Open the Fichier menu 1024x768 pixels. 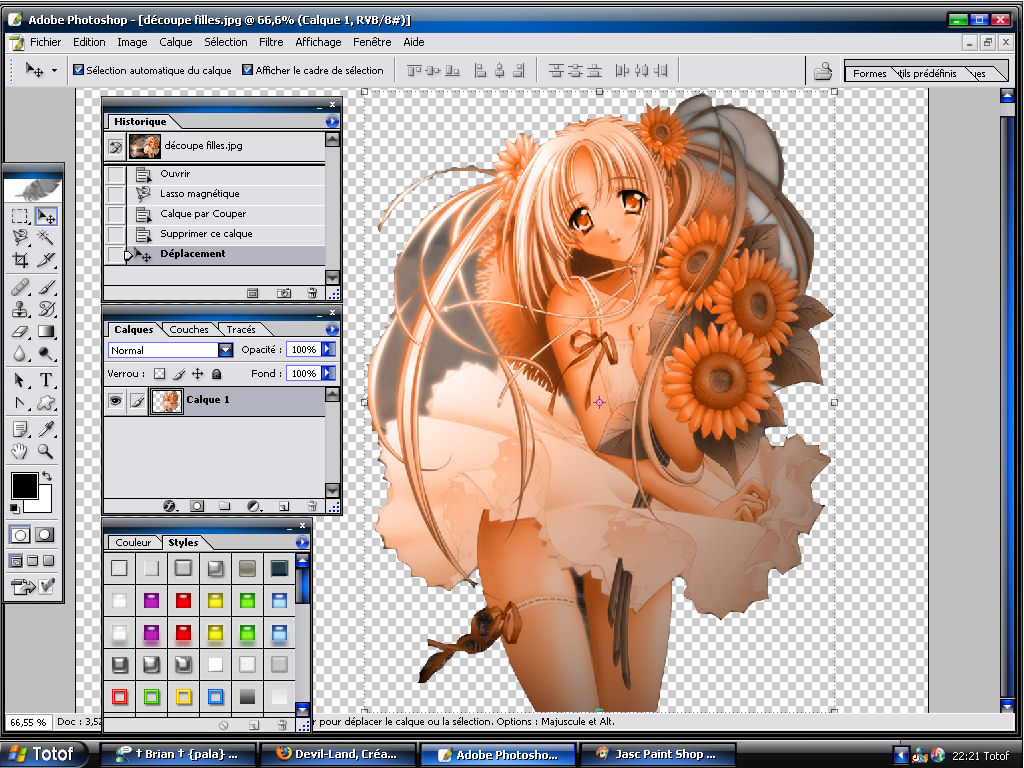tap(45, 42)
